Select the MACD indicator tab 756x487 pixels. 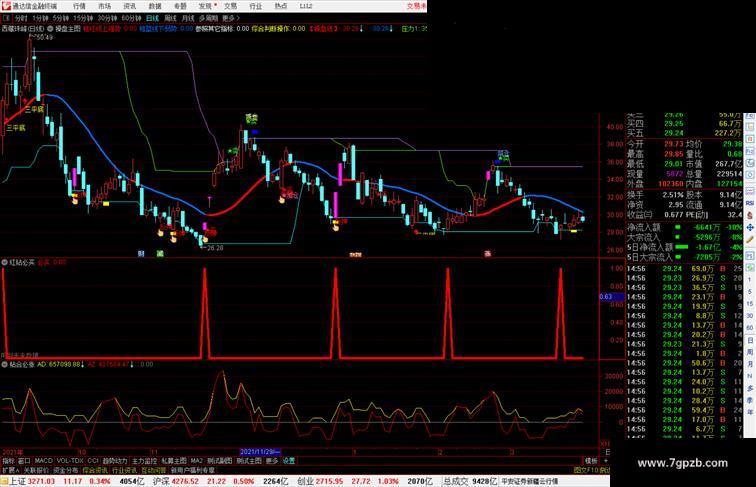click(43, 461)
